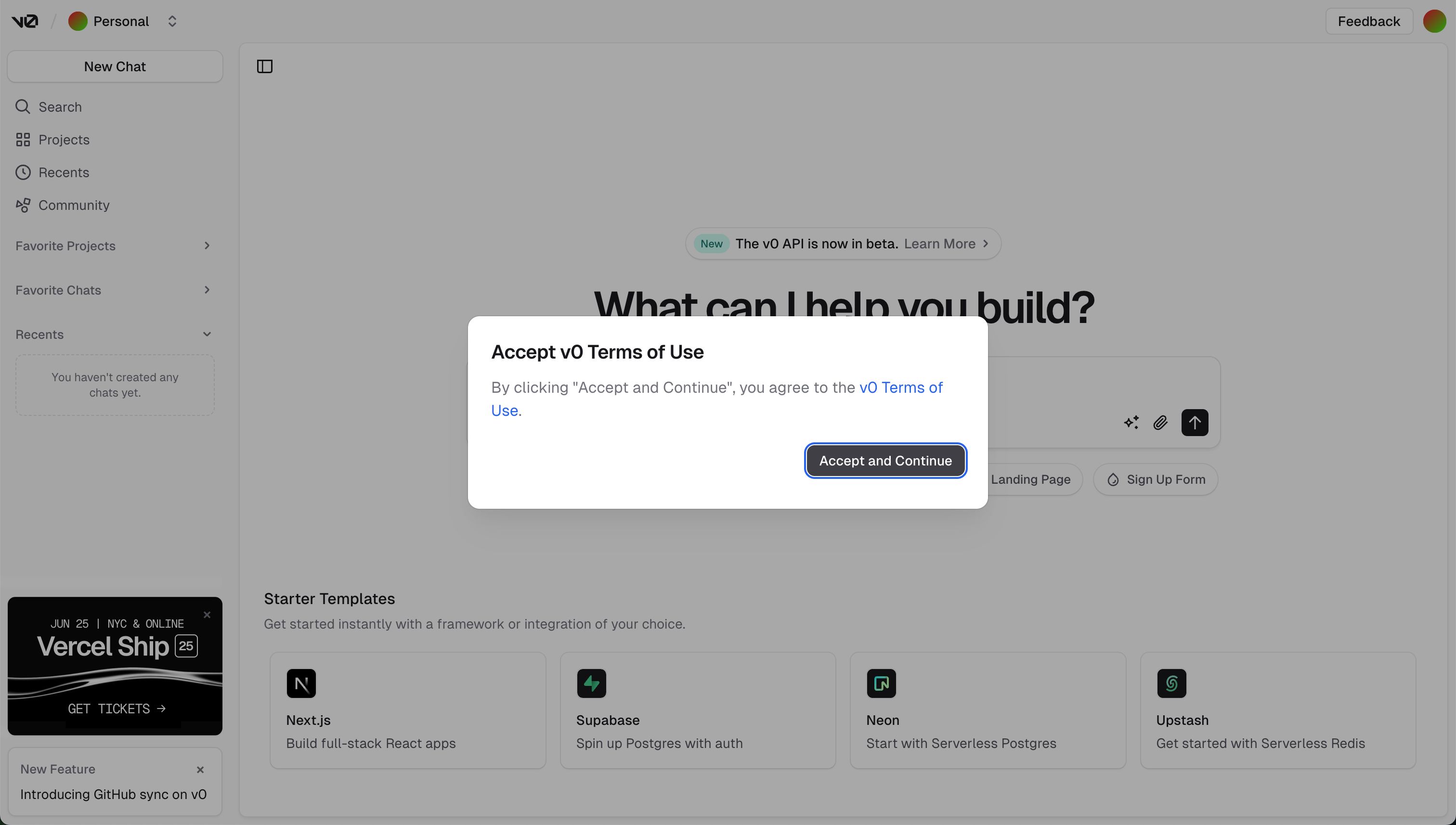Viewport: 1456px width, 825px height.
Task: Click the send arrow button
Action: [x=1195, y=423]
